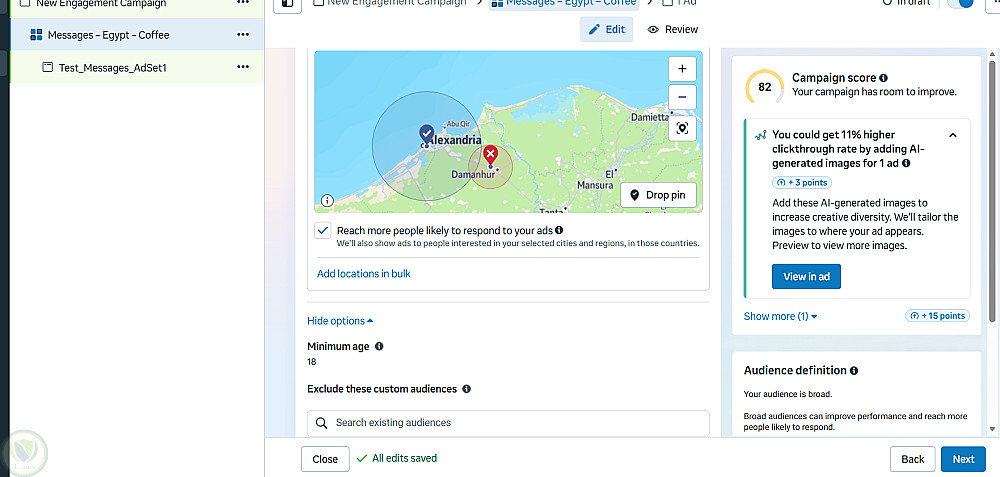Screen dimensions: 1000x477
Task: Click the map info icon
Action: click(327, 201)
